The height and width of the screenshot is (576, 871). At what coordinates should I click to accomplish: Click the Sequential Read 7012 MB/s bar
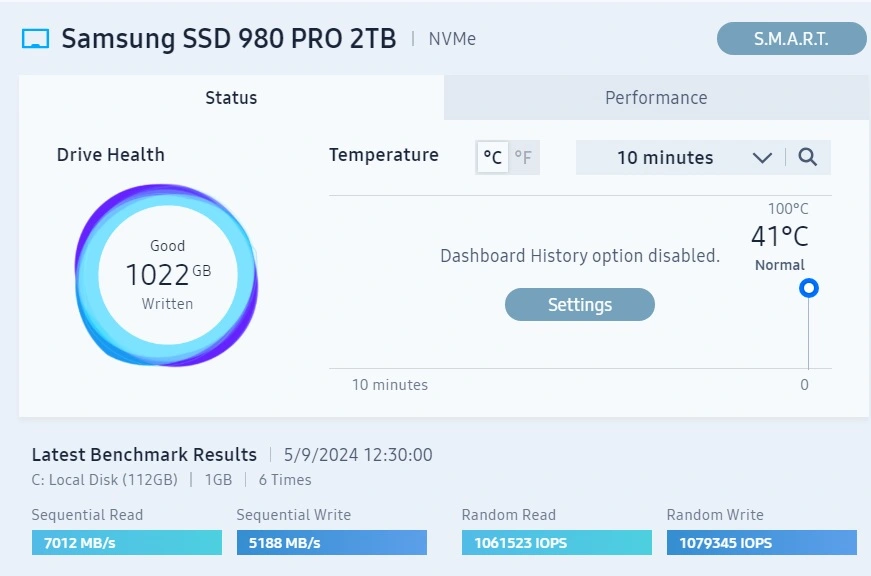tap(127, 543)
